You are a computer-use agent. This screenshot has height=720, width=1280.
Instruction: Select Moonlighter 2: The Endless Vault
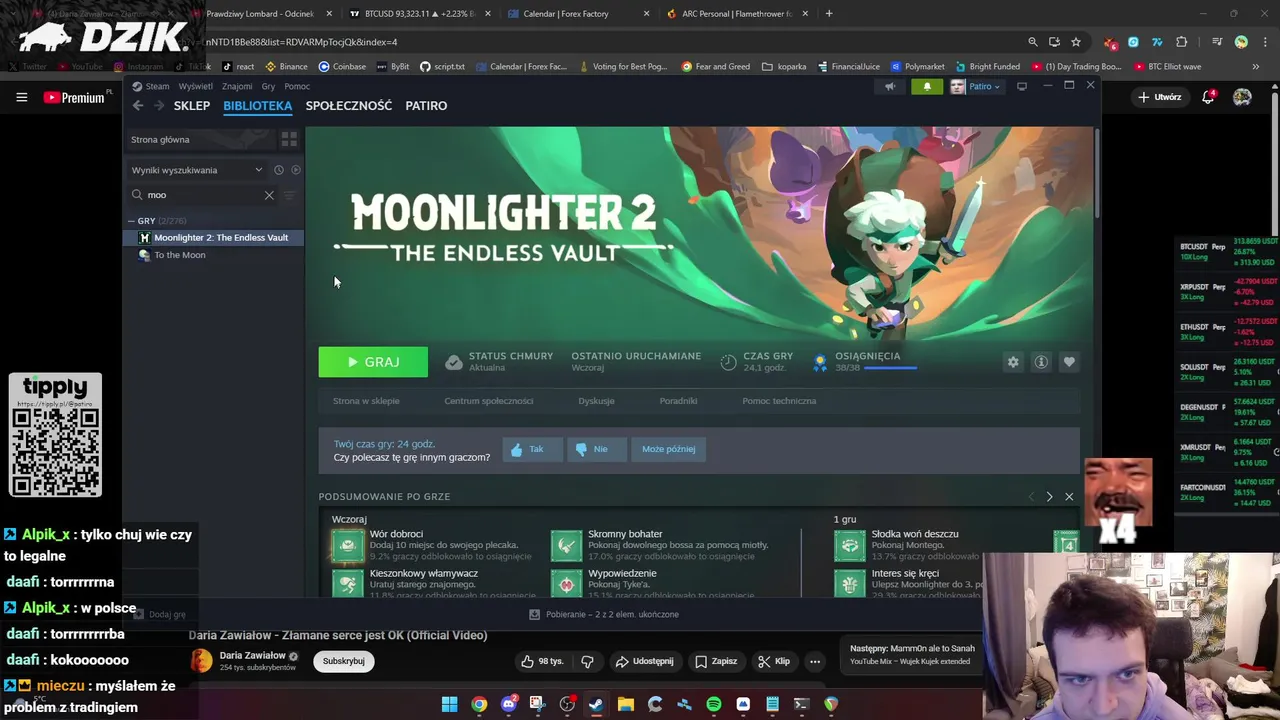pos(214,238)
